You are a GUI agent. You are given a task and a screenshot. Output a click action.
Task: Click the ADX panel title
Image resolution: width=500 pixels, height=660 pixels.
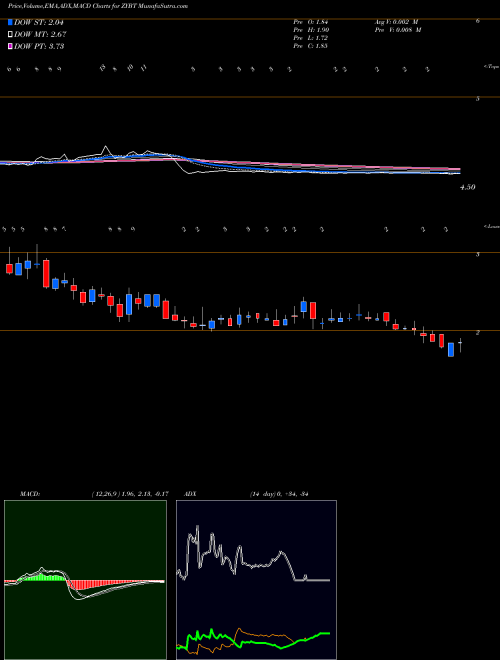(x=191, y=494)
